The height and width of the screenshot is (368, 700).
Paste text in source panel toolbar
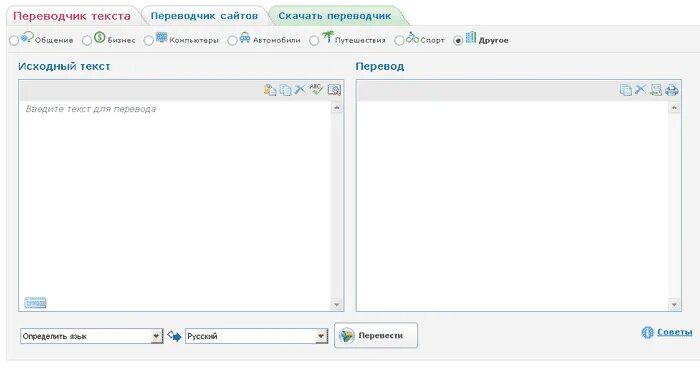click(x=270, y=90)
